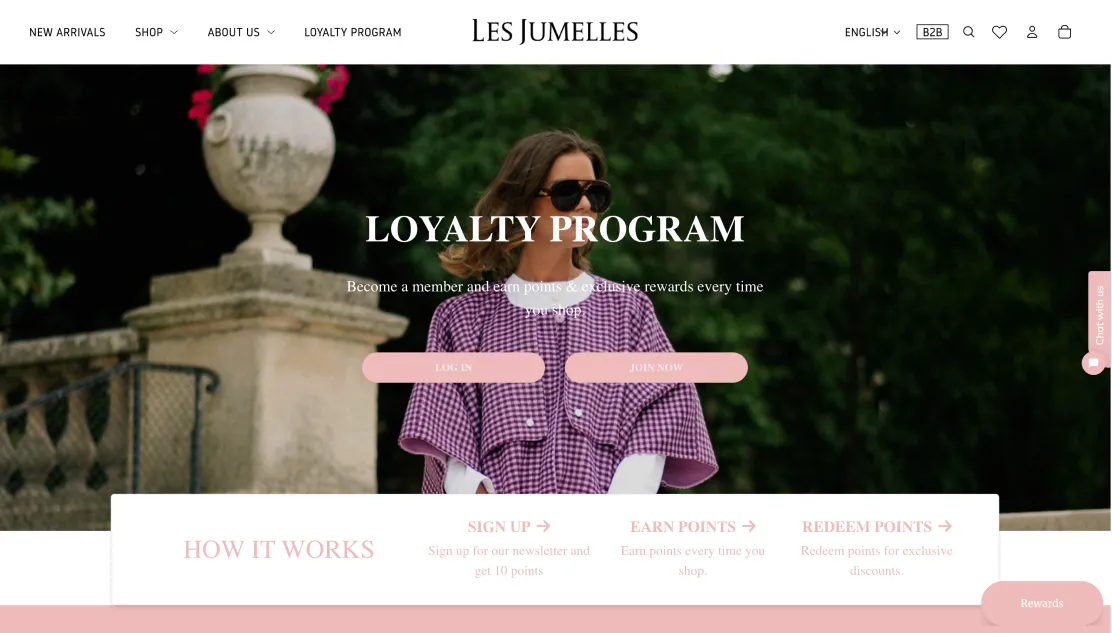
Task: Open the Chat with us side tab
Action: [x=1099, y=313]
